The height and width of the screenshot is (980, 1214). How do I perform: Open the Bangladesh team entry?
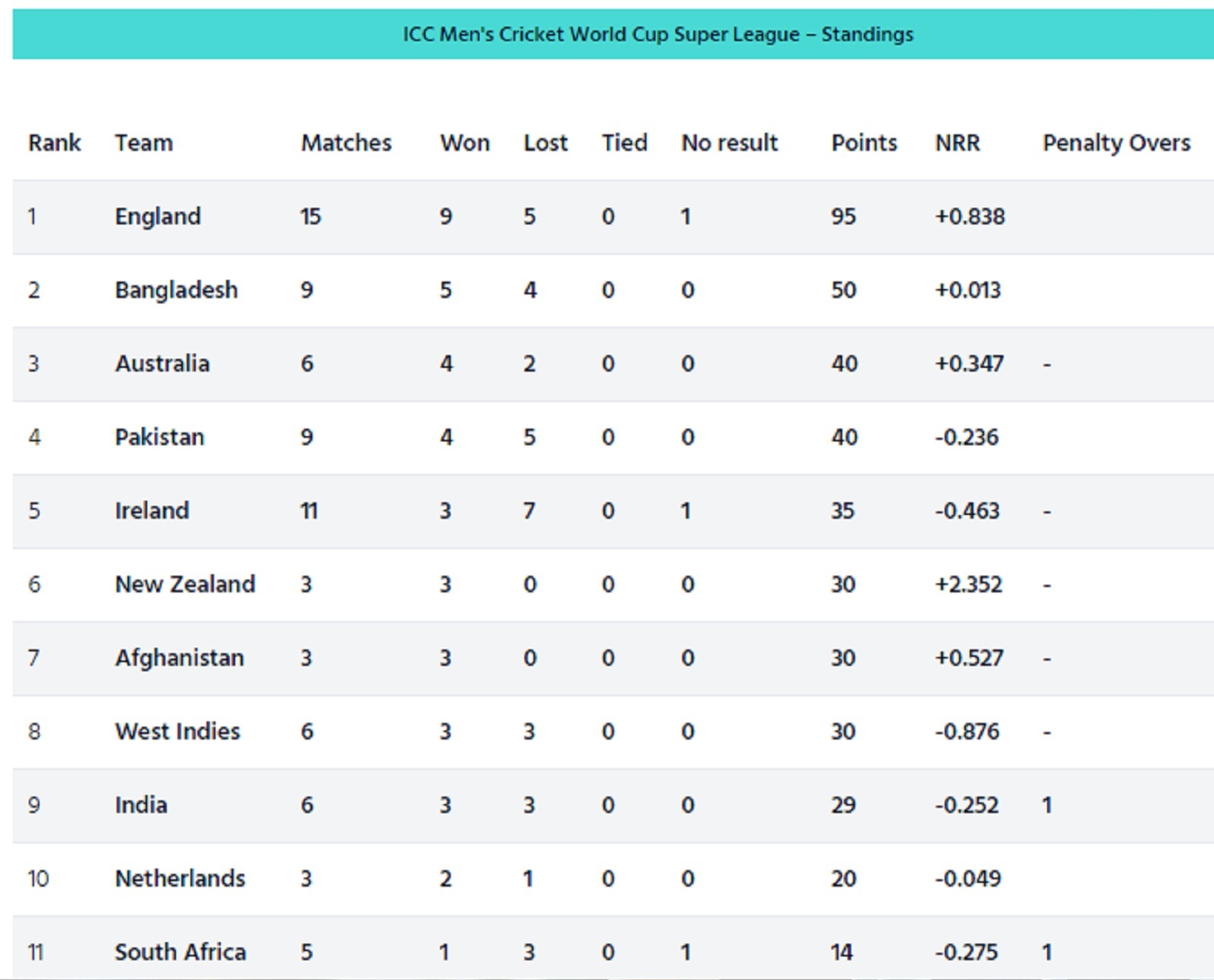tap(176, 291)
